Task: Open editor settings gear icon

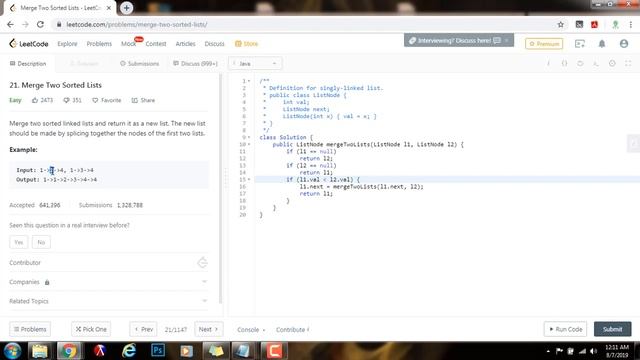Action: [612, 63]
